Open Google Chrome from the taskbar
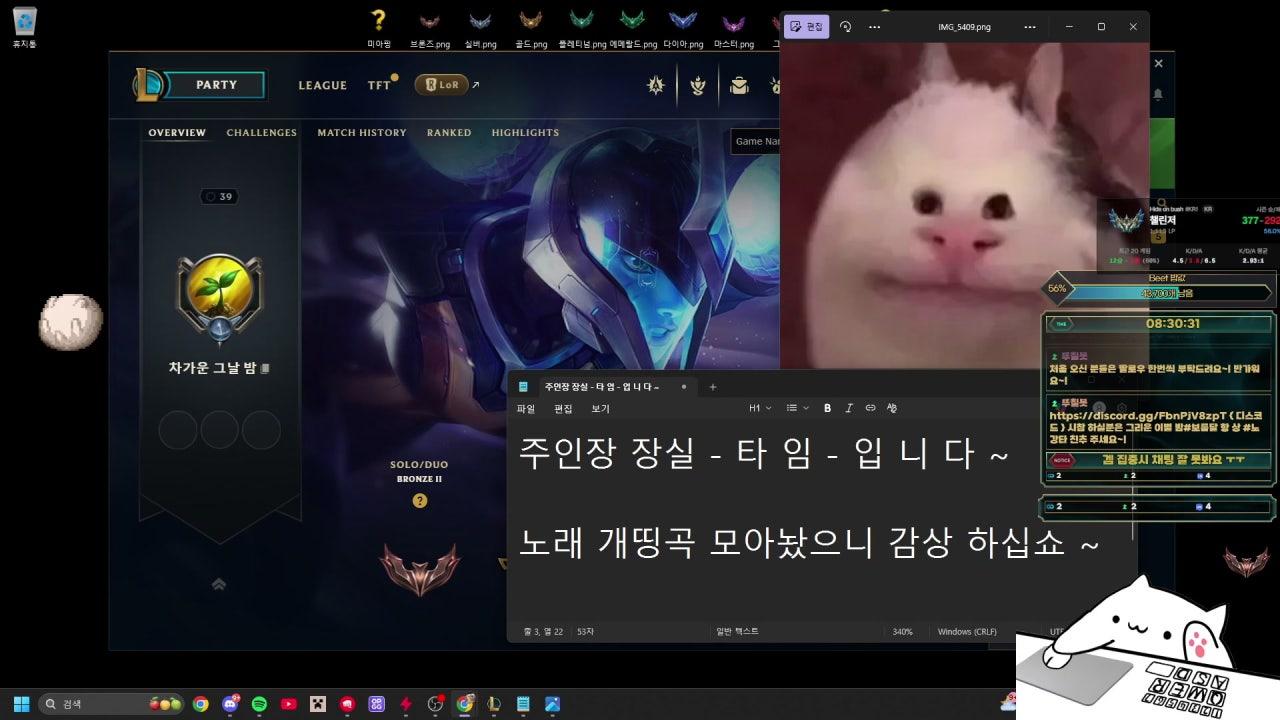This screenshot has height=720, width=1280. click(200, 704)
